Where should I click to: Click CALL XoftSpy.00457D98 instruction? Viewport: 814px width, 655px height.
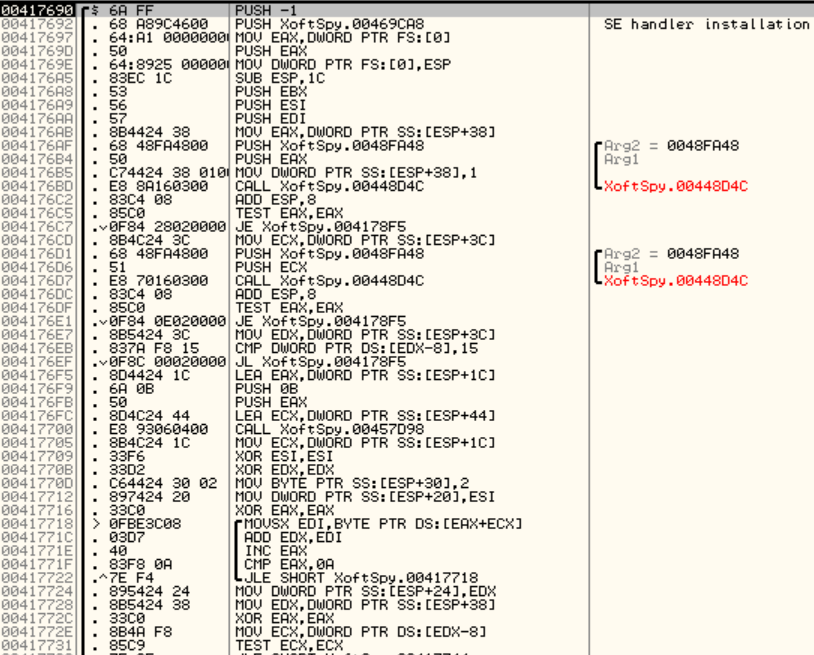click(330, 429)
